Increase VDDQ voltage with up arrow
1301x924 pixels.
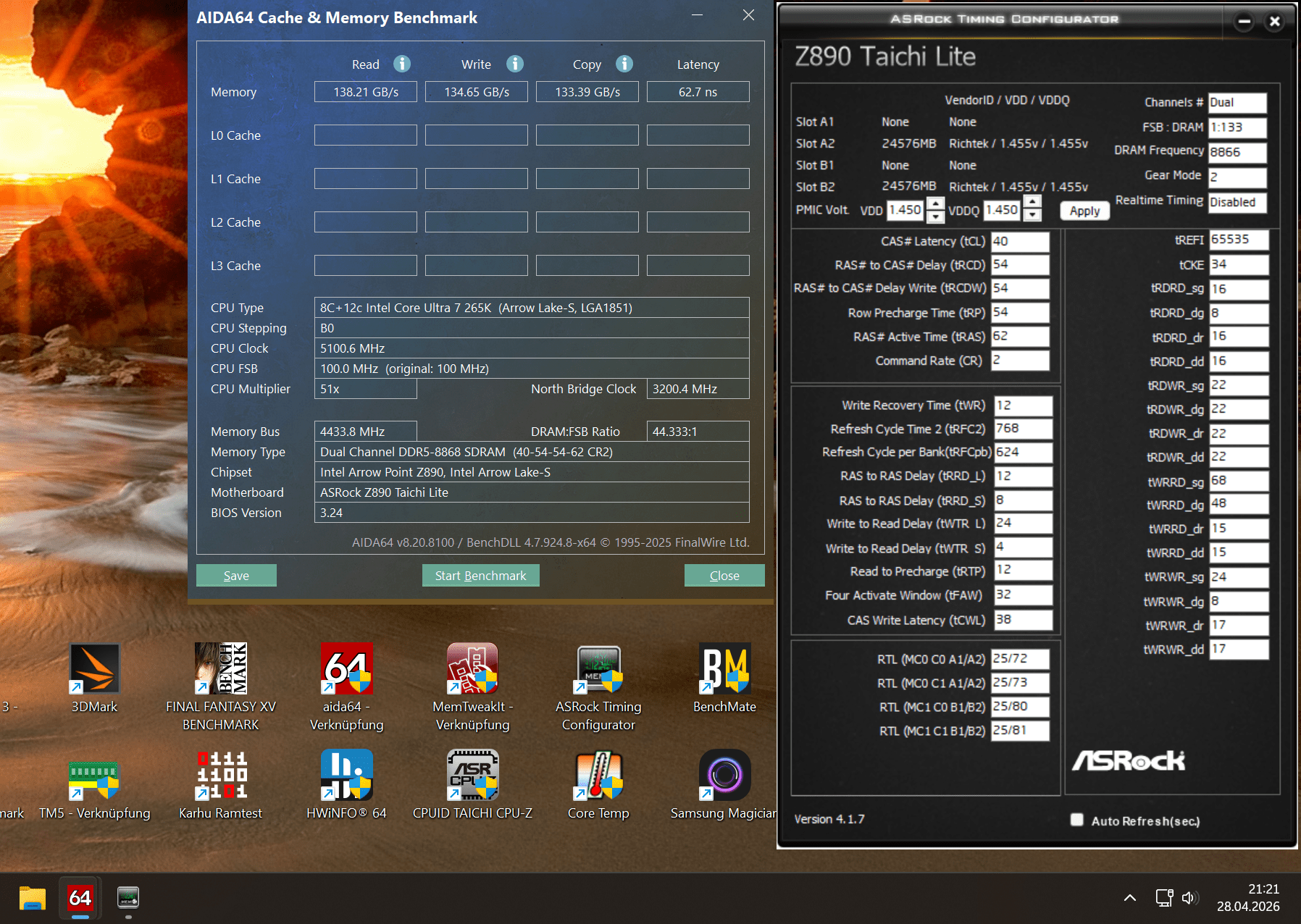click(1033, 202)
